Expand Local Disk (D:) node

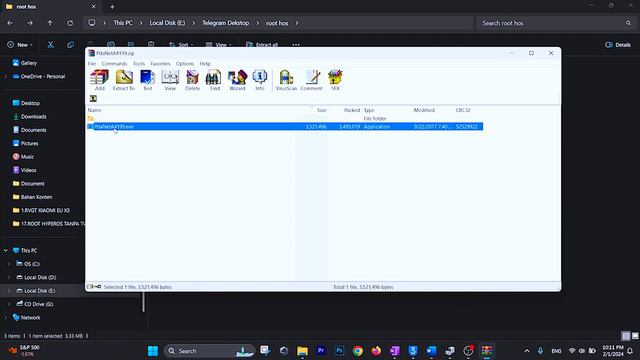pyautogui.click(x=9, y=277)
